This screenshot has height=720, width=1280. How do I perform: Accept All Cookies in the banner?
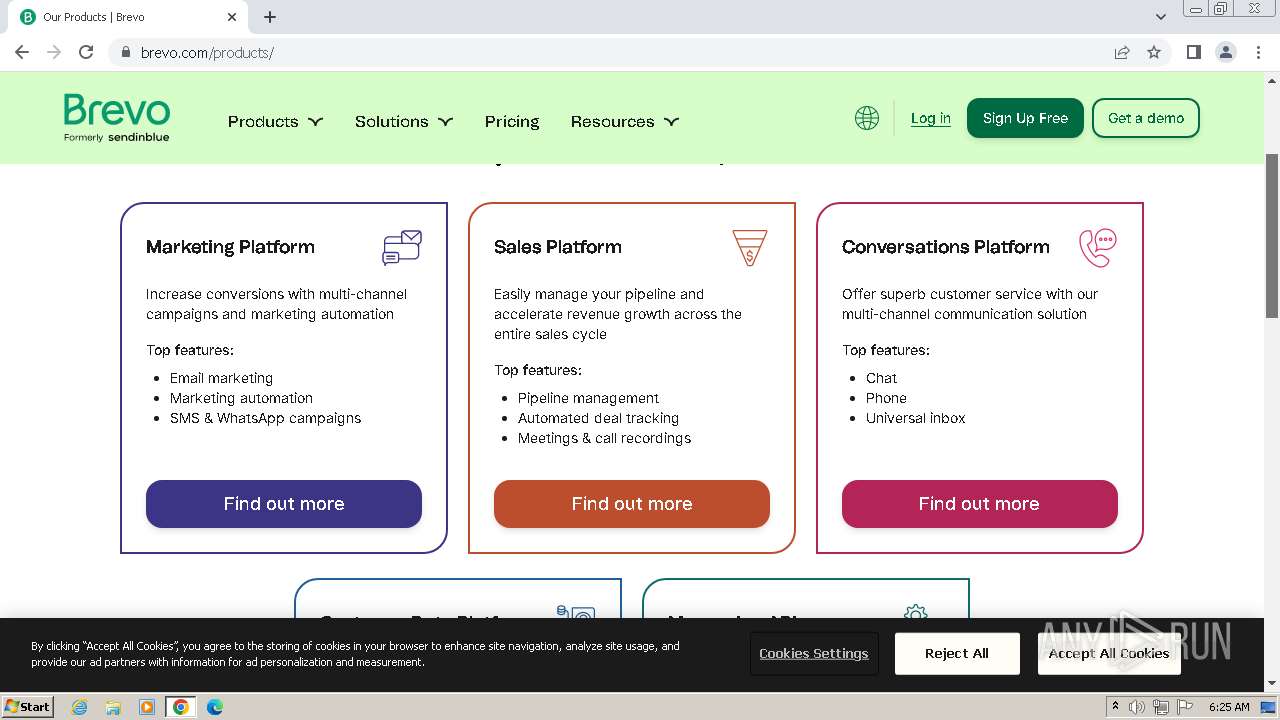(1108, 653)
